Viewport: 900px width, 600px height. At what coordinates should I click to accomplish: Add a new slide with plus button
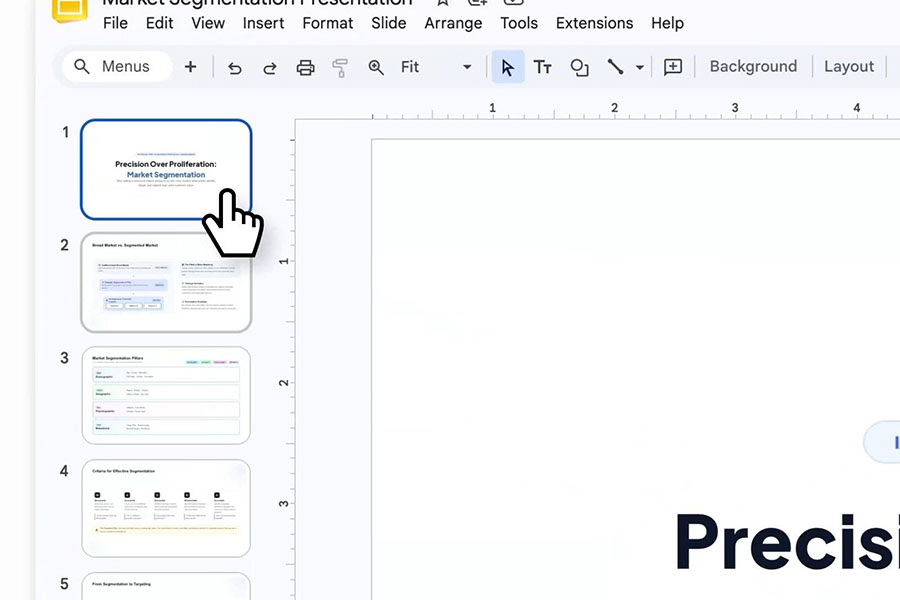coord(191,67)
